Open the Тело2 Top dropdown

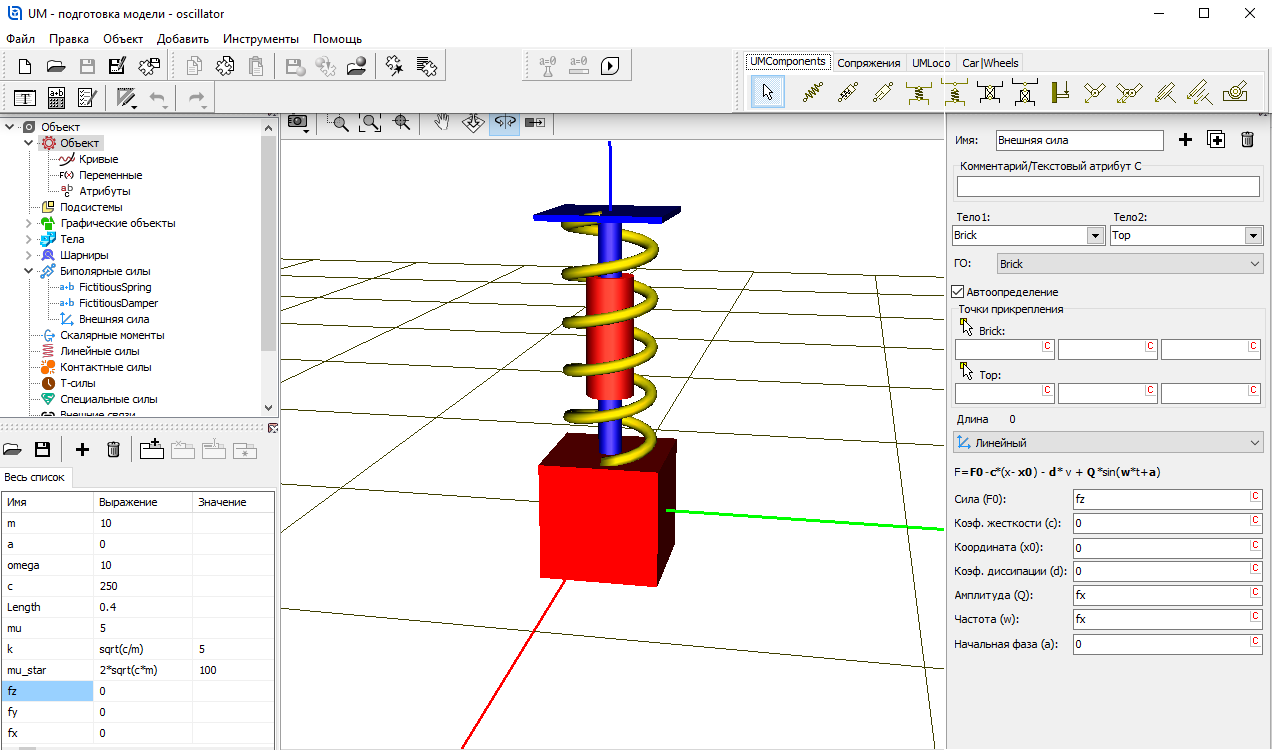tap(1253, 236)
